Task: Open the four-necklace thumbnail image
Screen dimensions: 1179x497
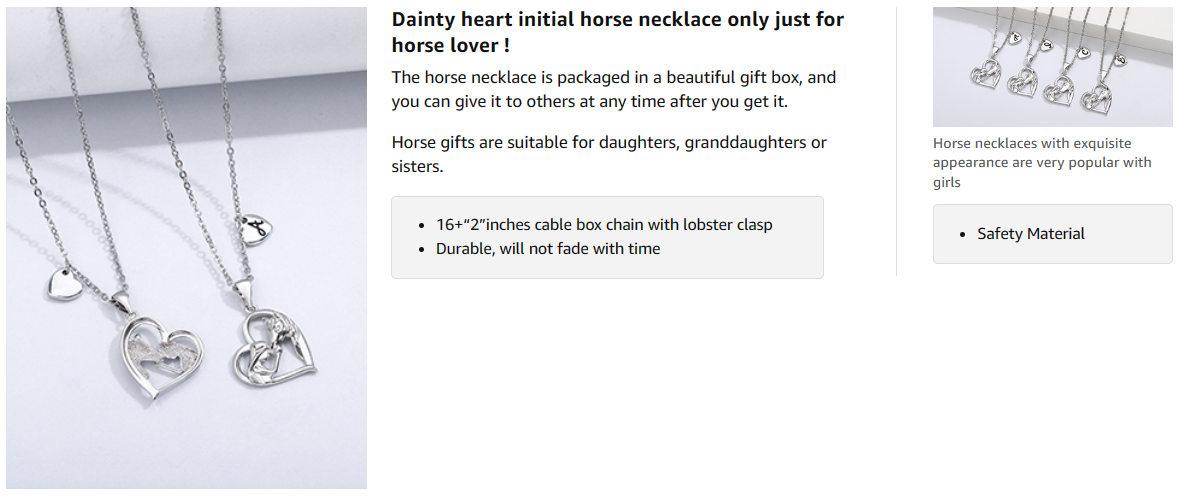Action: click(1052, 67)
